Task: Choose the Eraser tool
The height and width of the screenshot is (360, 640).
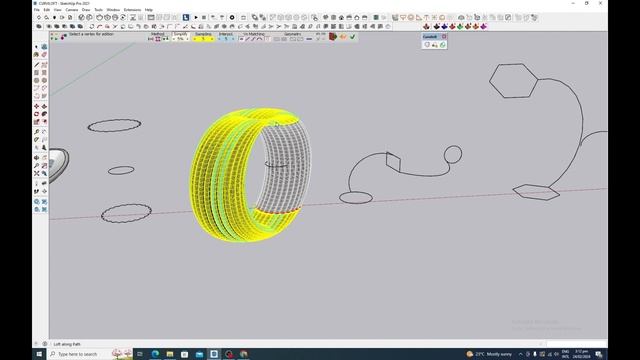Action: [x=44, y=55]
